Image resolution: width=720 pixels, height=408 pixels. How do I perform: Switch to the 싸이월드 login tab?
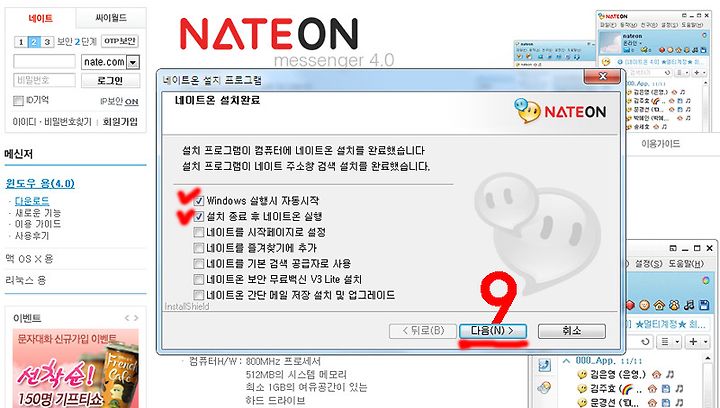(111, 18)
